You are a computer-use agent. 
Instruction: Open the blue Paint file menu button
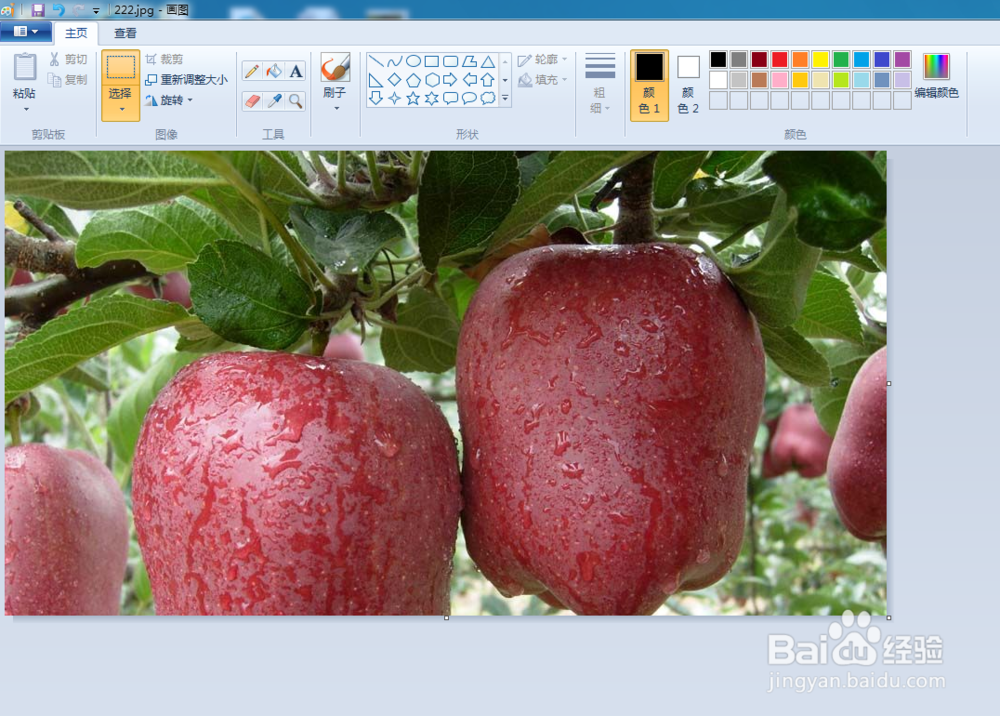[x=26, y=31]
